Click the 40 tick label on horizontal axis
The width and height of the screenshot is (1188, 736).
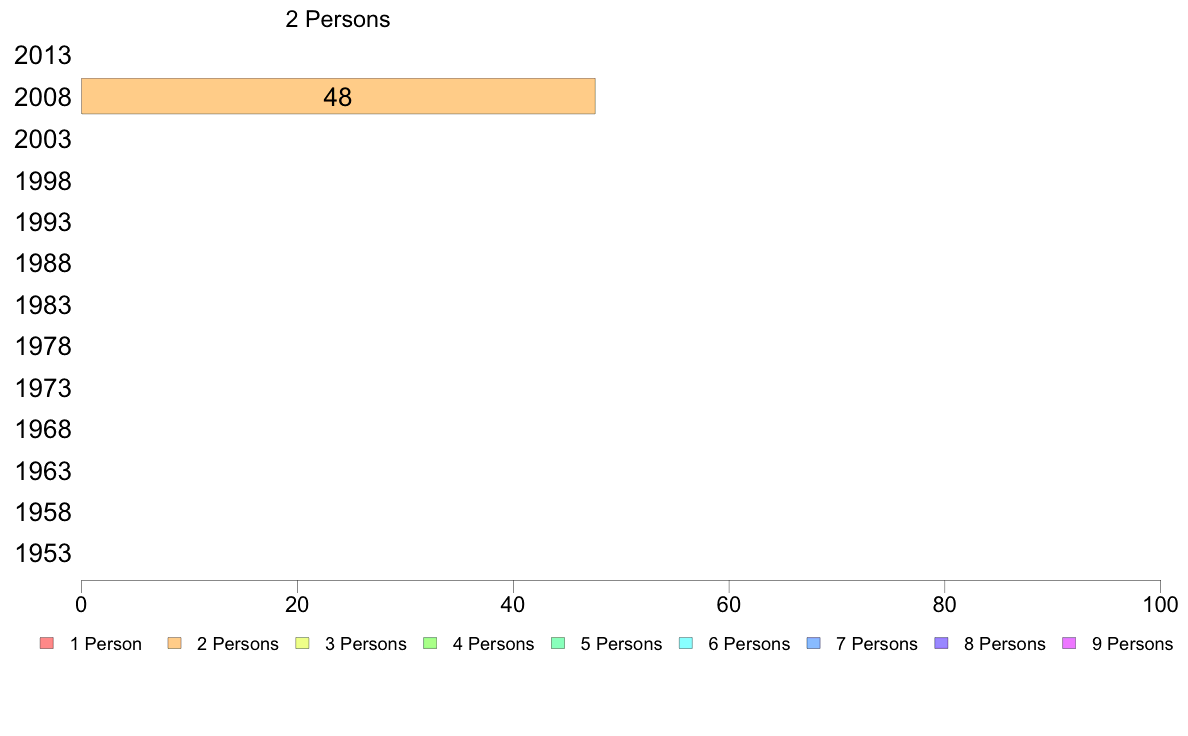tap(513, 604)
